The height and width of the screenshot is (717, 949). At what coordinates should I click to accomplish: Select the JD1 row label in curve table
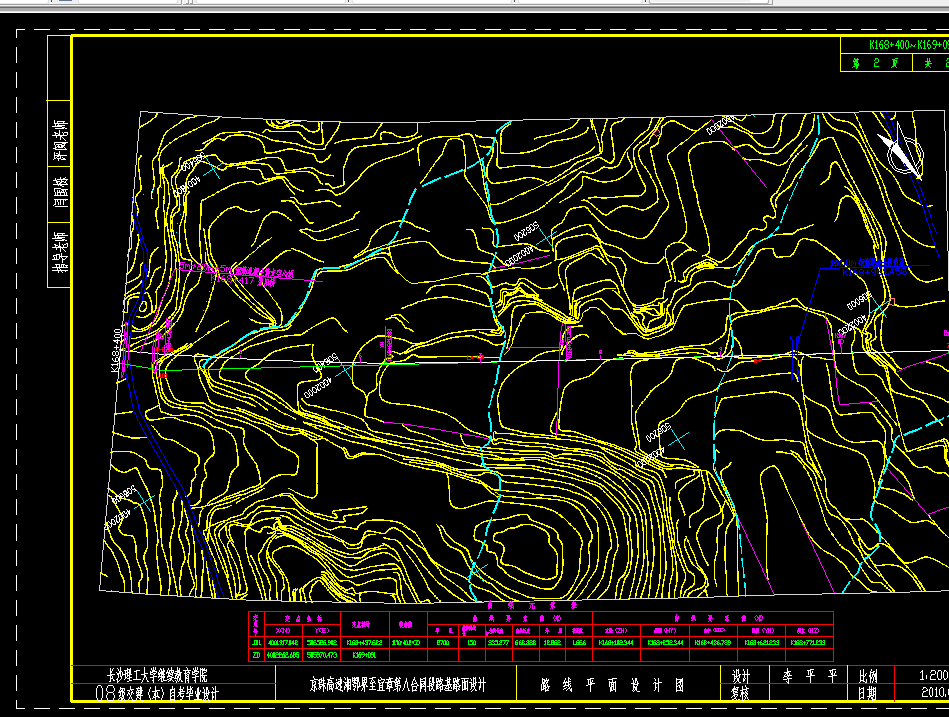click(256, 643)
